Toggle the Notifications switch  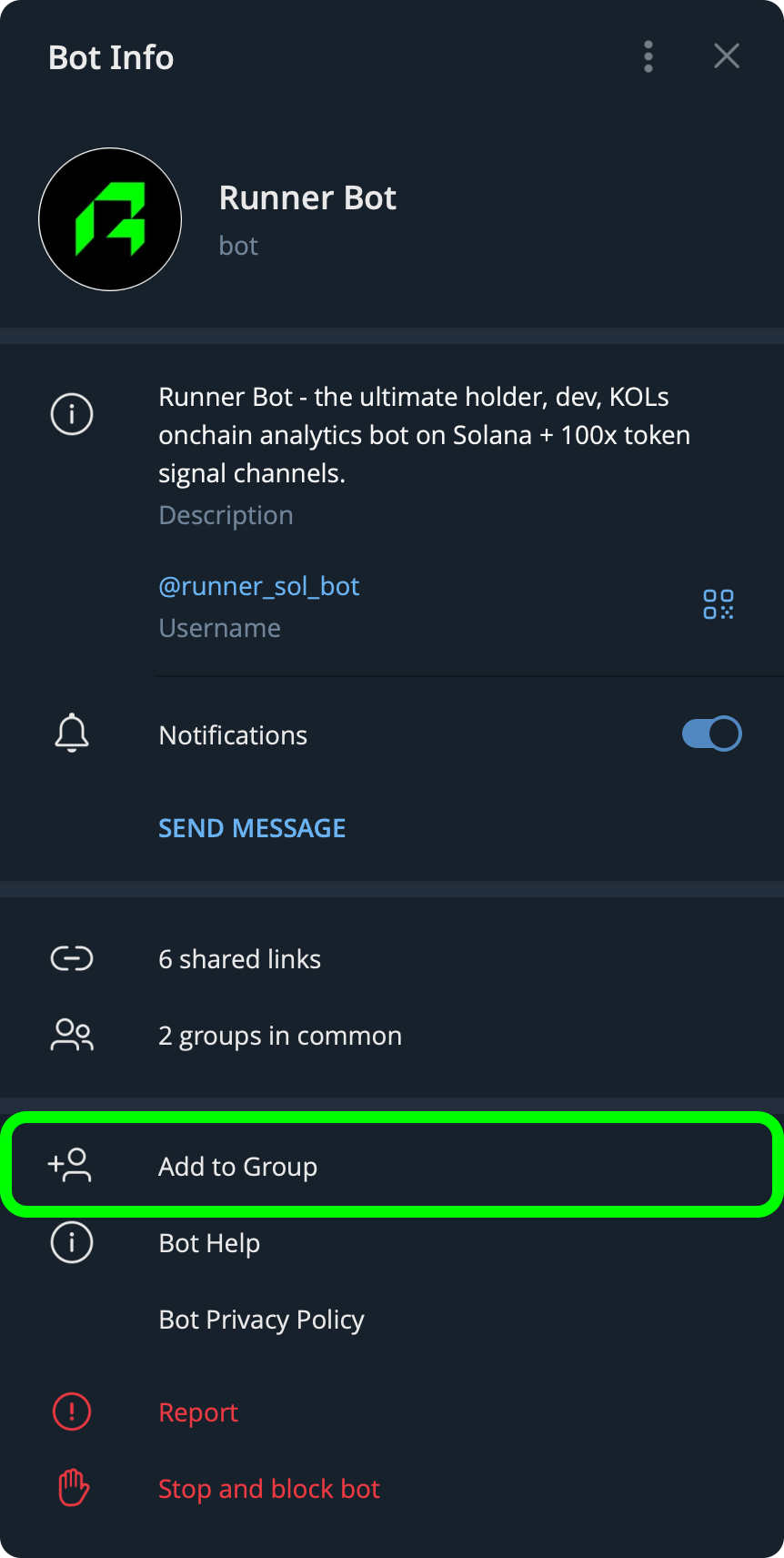tap(711, 734)
